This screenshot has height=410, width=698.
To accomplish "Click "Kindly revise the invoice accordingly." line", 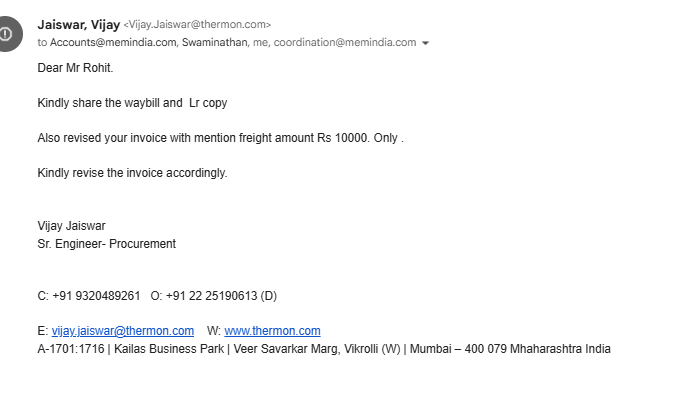I will [x=132, y=173].
